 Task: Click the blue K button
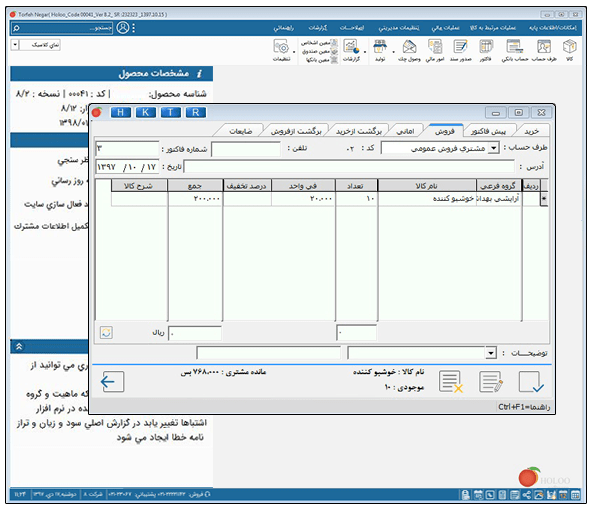point(145,113)
